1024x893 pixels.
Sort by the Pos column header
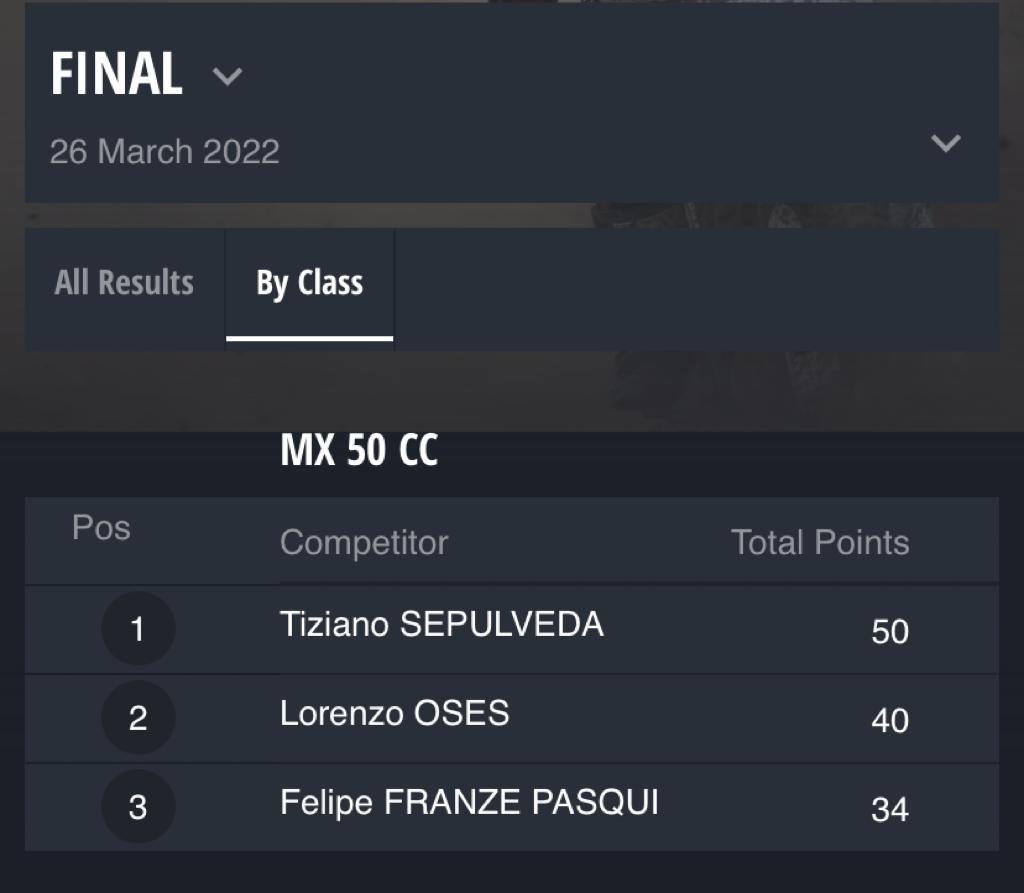[101, 527]
